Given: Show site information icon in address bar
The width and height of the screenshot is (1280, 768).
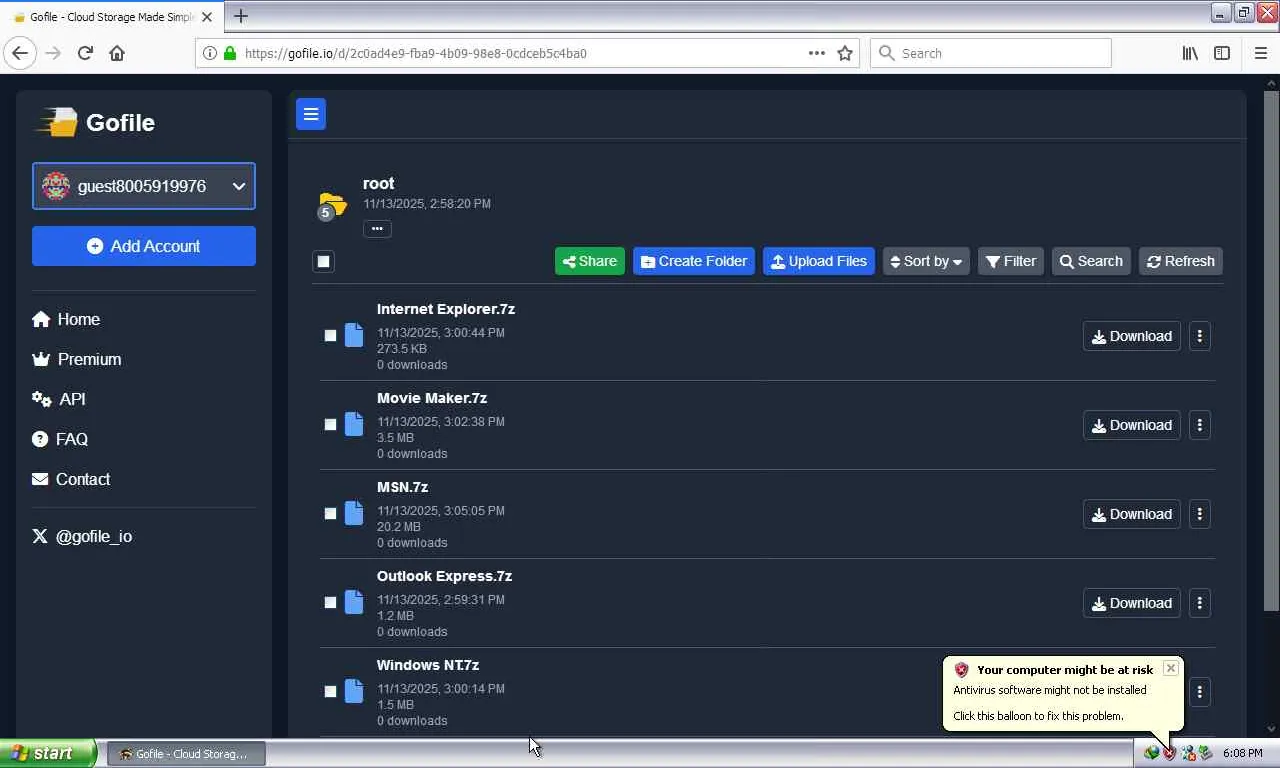Looking at the screenshot, I should click(x=210, y=53).
